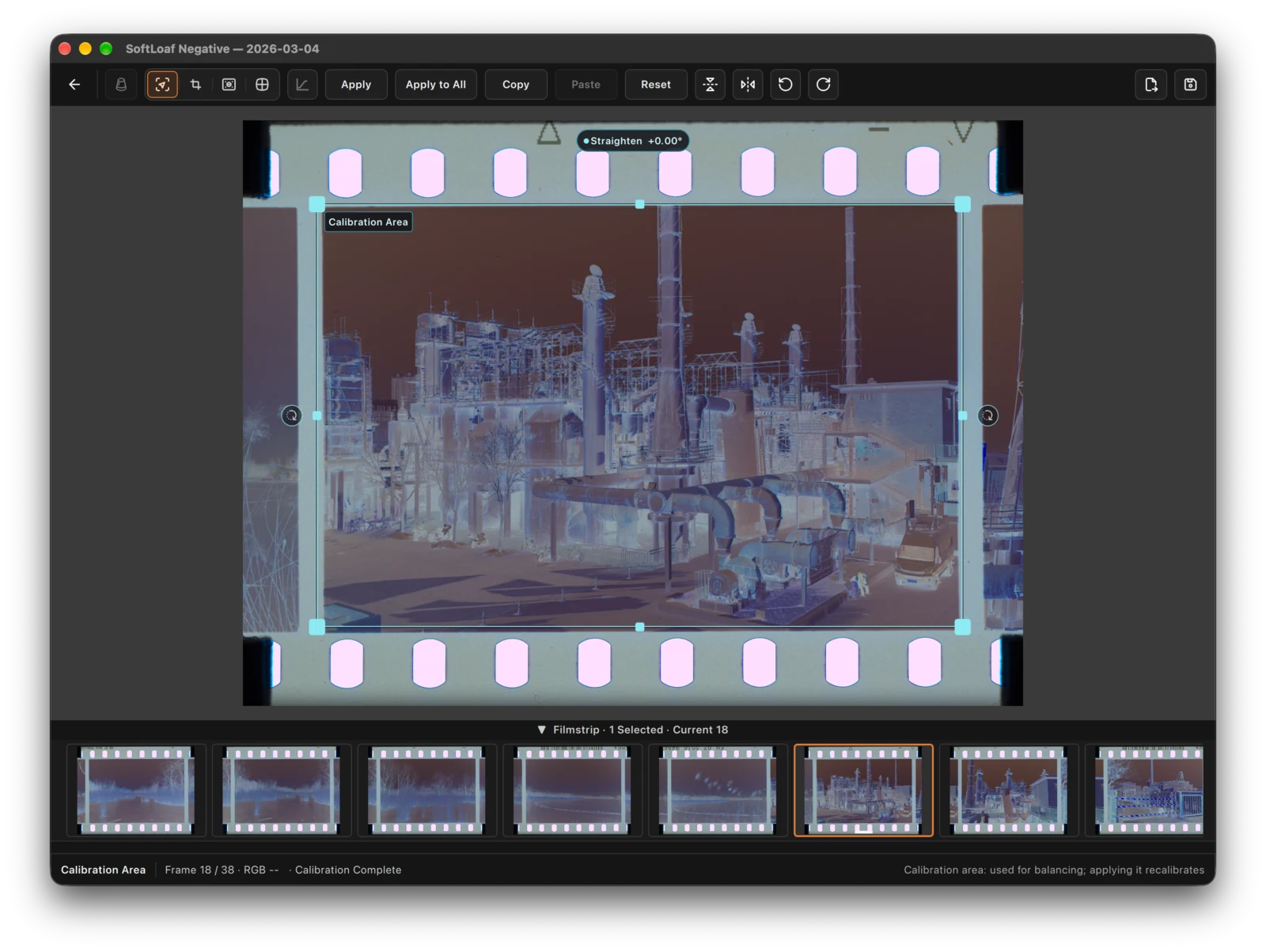This screenshot has width=1266, height=952.
Task: Select the Crop tool icon
Action: [x=195, y=85]
